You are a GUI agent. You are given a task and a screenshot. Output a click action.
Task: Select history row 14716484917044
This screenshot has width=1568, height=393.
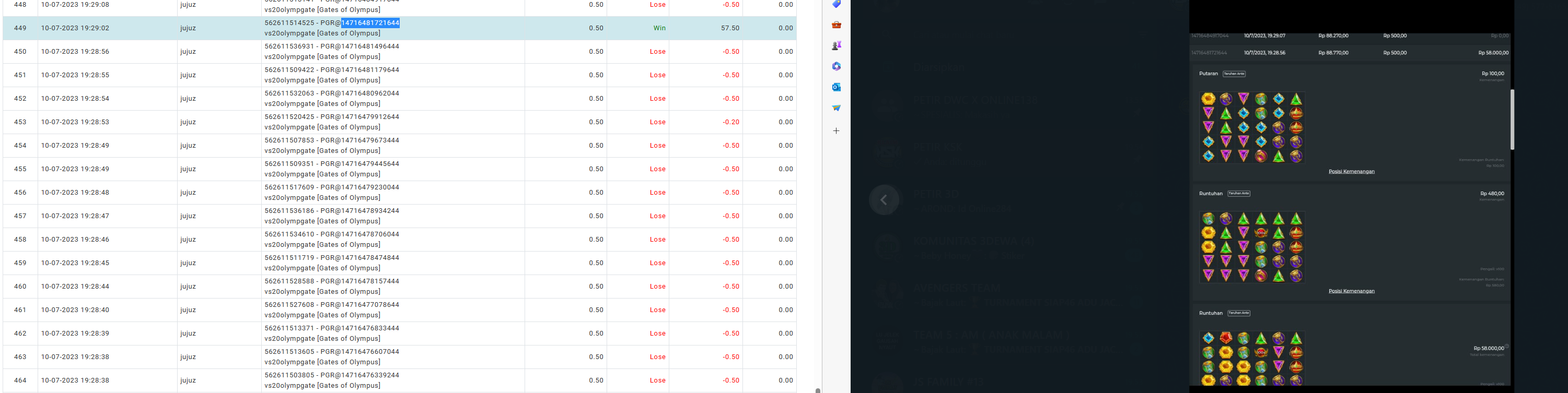click(1350, 36)
